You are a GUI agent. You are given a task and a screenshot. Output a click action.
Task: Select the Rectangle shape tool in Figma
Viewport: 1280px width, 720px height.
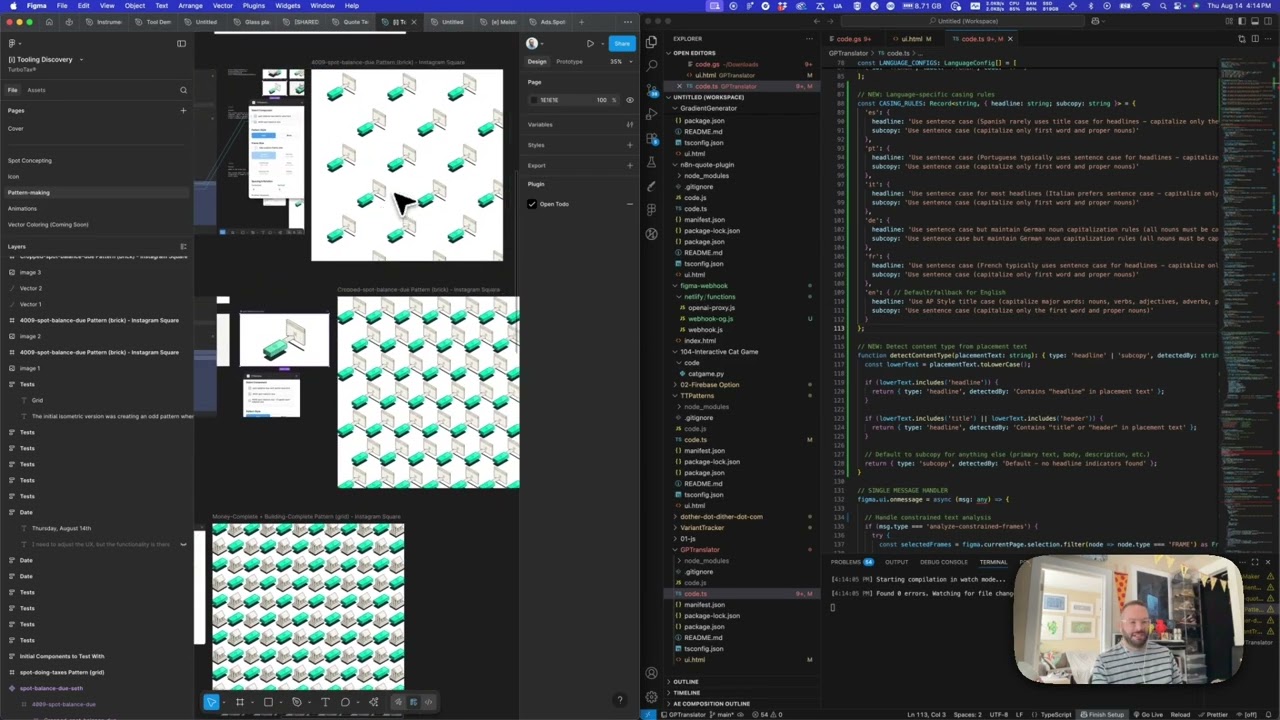267,702
